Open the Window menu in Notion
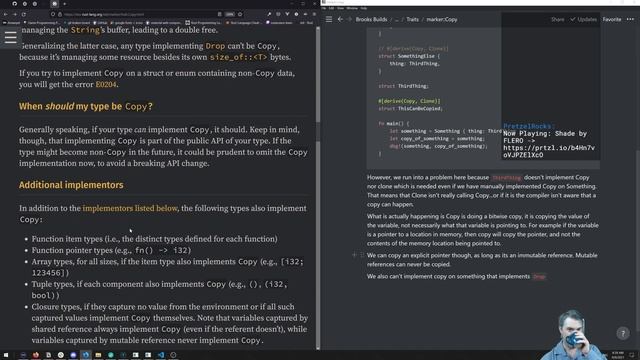Screen dimensions: 640x360 point(352,8)
